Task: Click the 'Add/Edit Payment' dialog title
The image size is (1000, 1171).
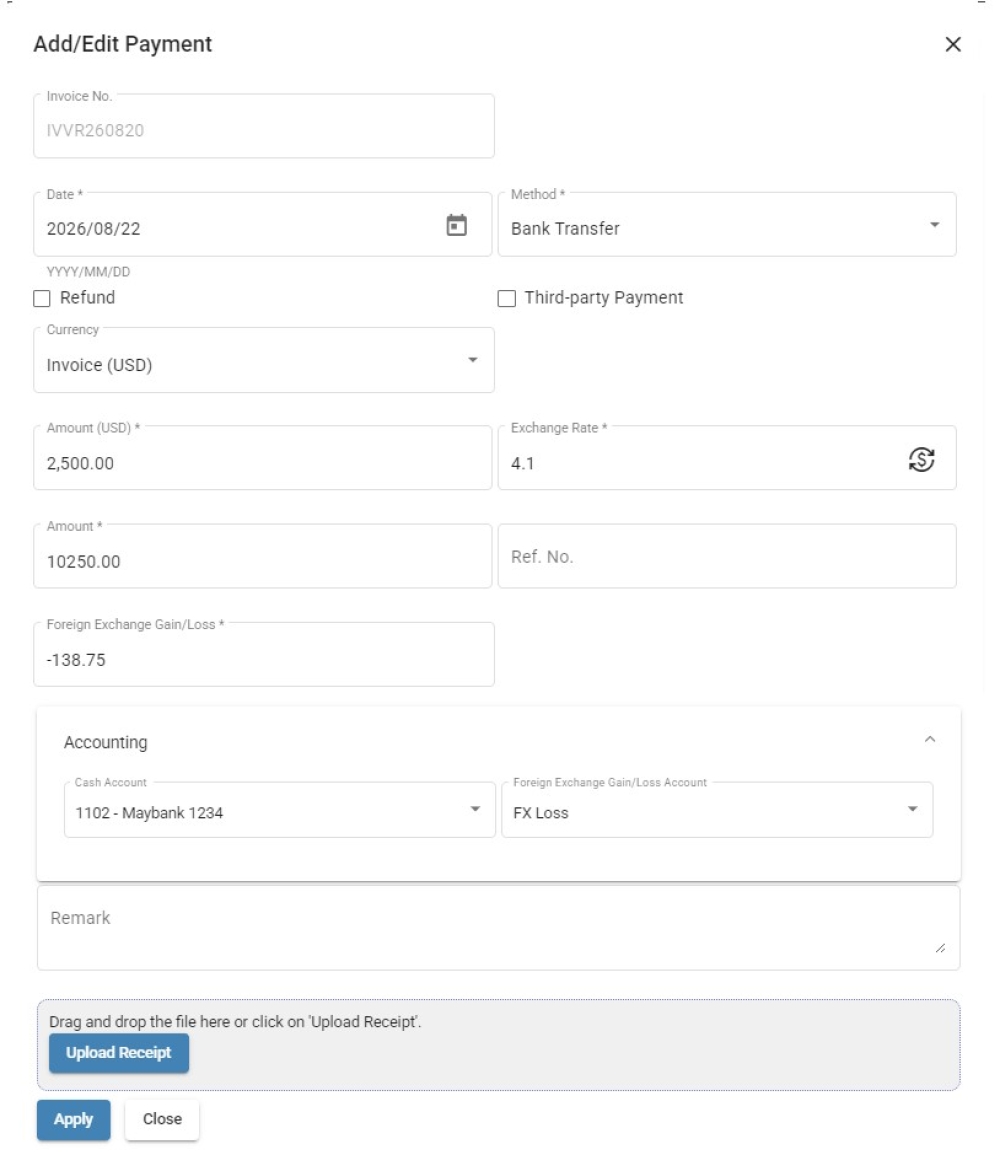Action: click(x=122, y=44)
